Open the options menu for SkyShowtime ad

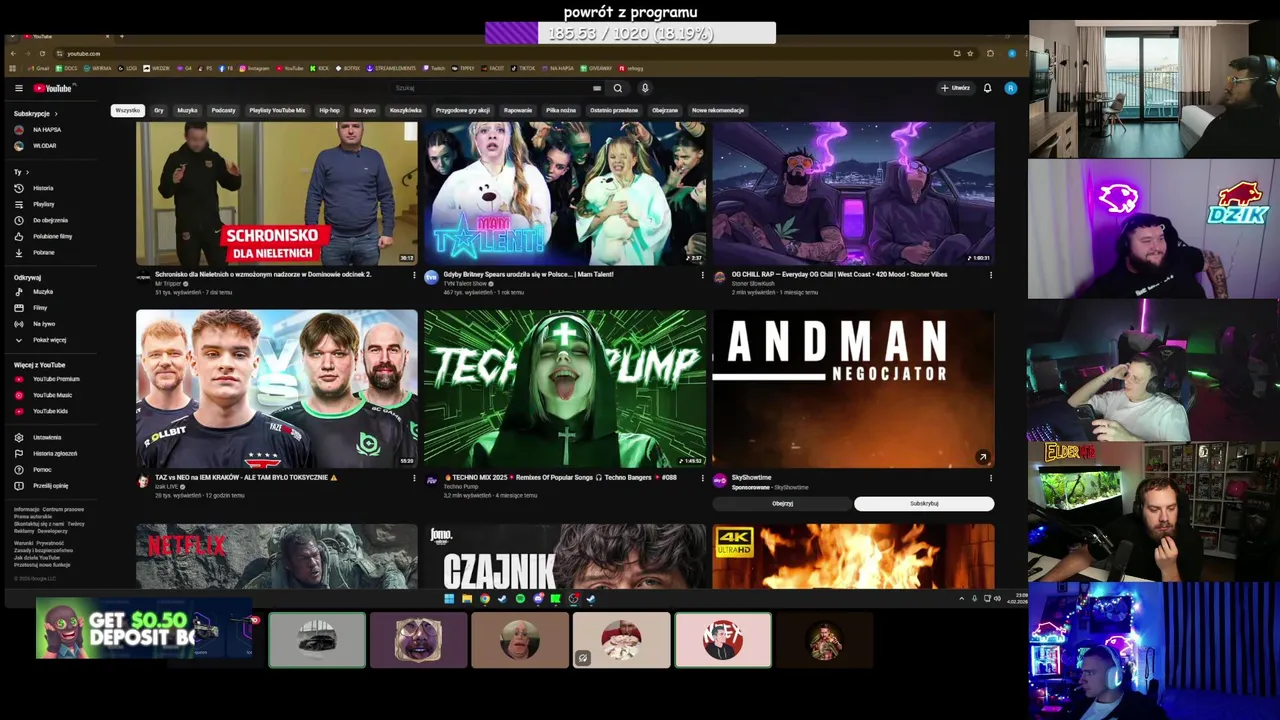pyautogui.click(x=991, y=479)
